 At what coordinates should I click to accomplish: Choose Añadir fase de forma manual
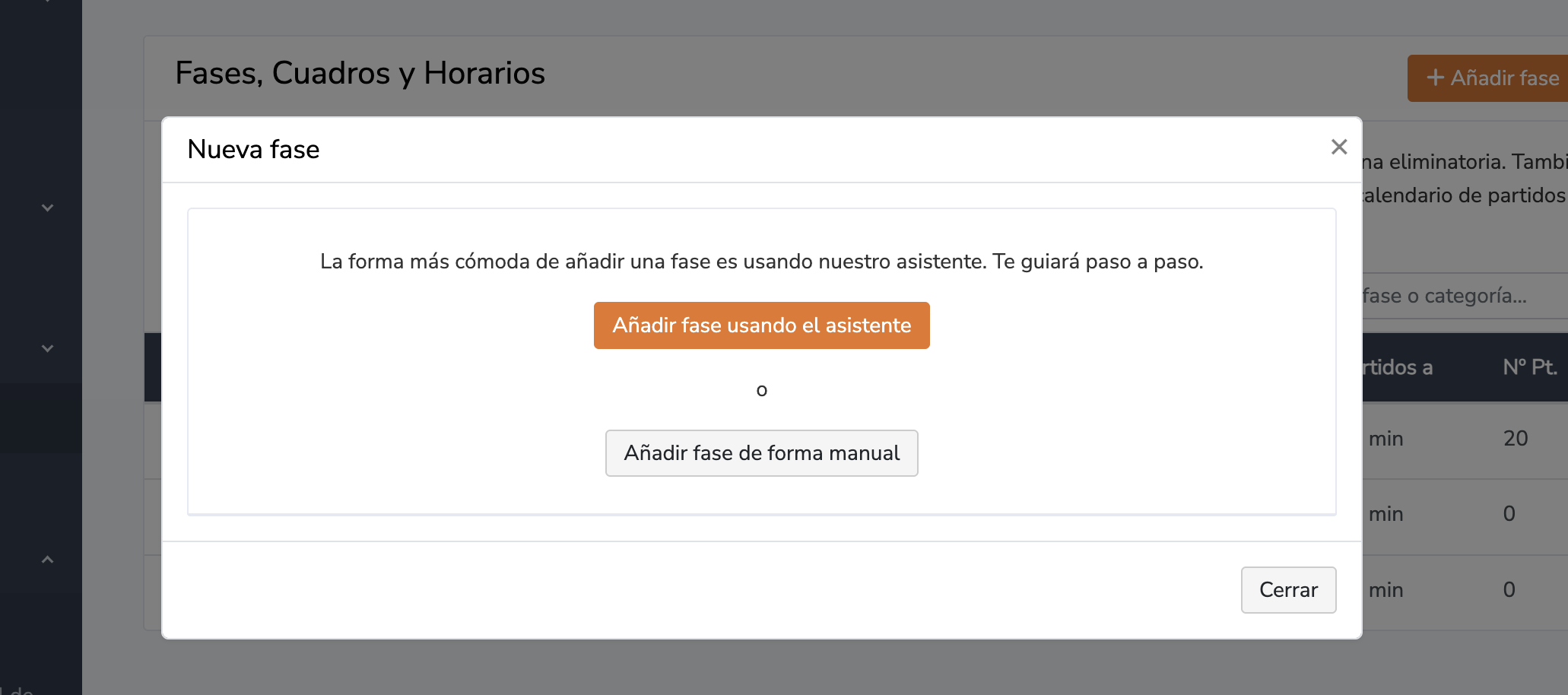point(761,453)
